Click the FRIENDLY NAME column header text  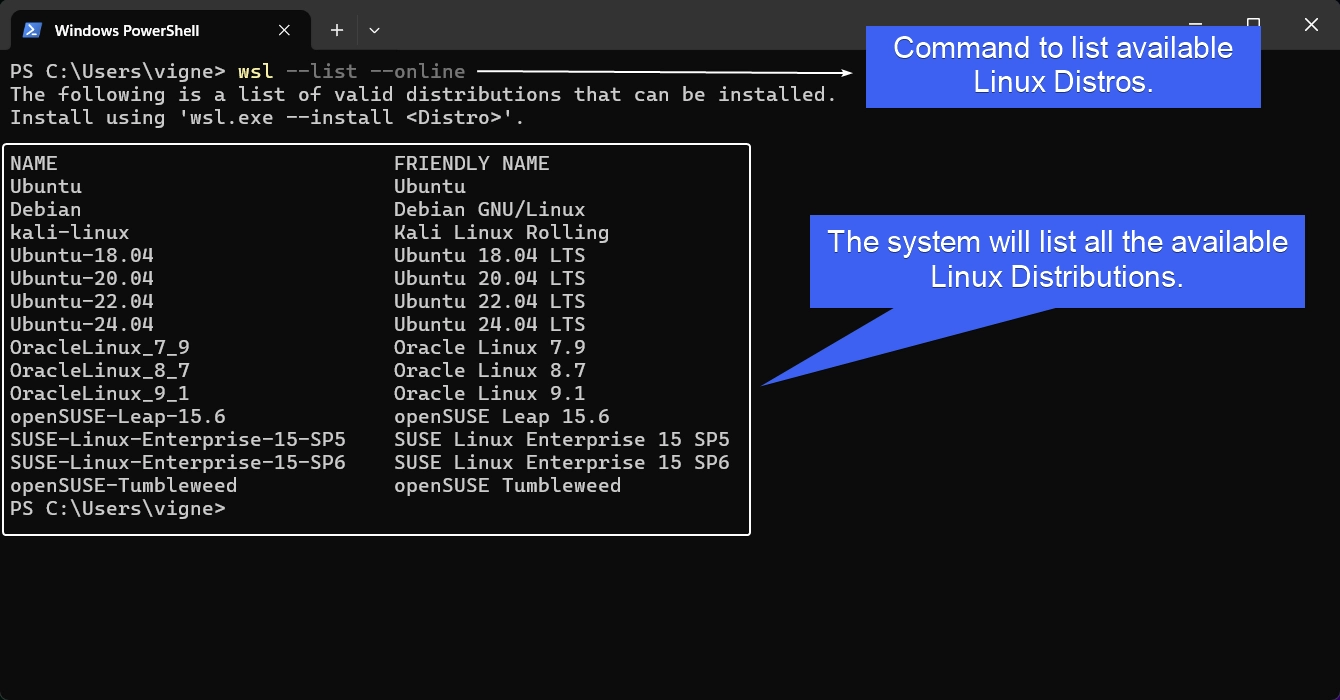pos(472,163)
